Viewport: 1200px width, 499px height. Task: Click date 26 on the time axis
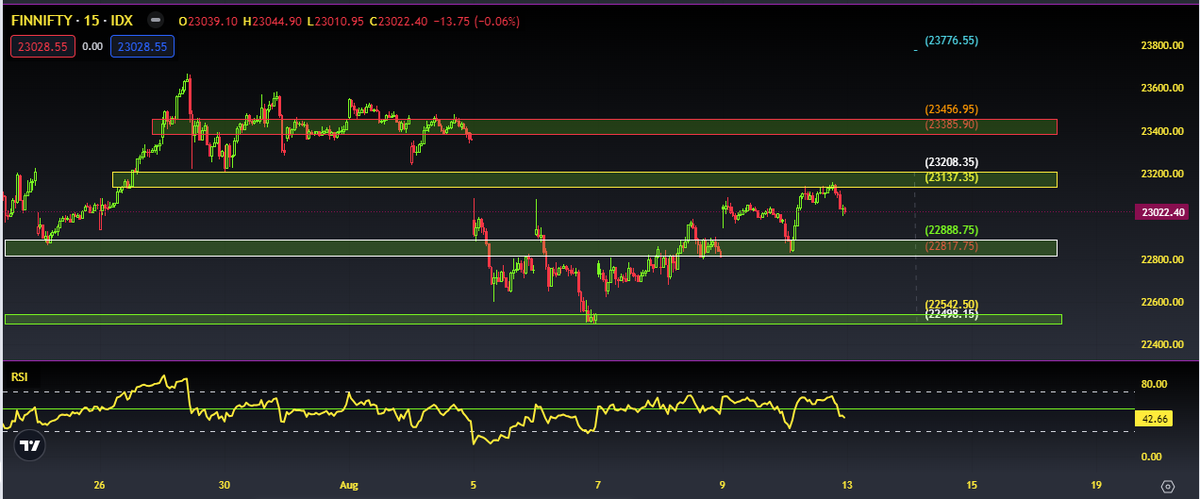99,485
